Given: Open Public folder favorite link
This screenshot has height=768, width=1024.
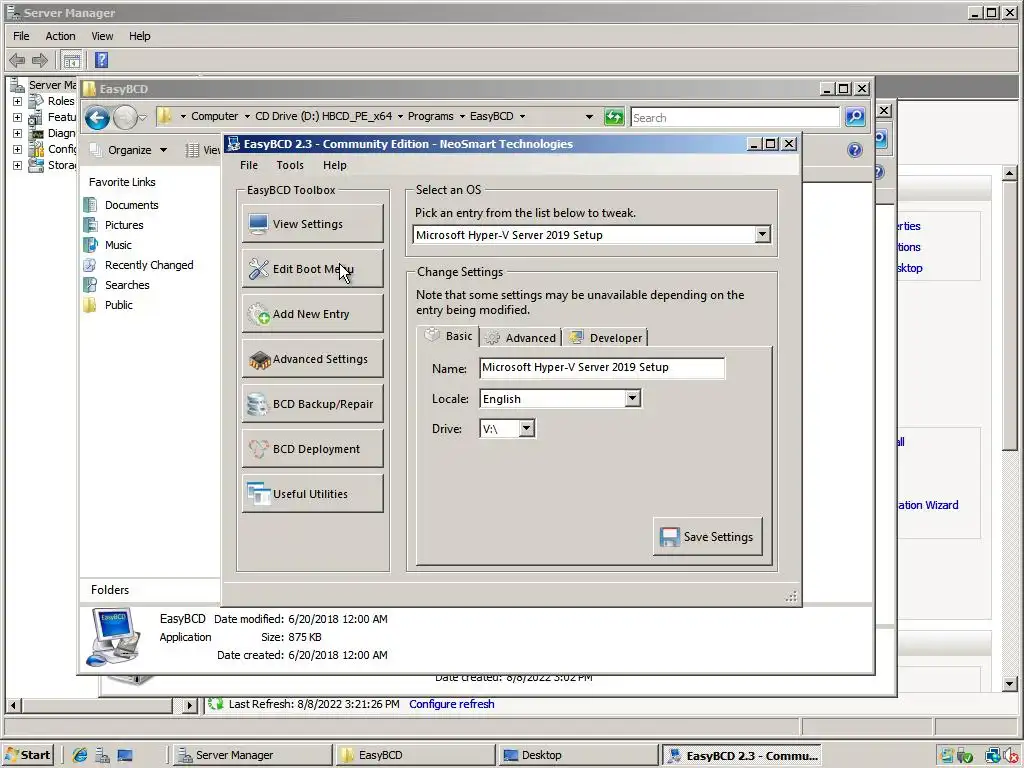Looking at the screenshot, I should 118,305.
